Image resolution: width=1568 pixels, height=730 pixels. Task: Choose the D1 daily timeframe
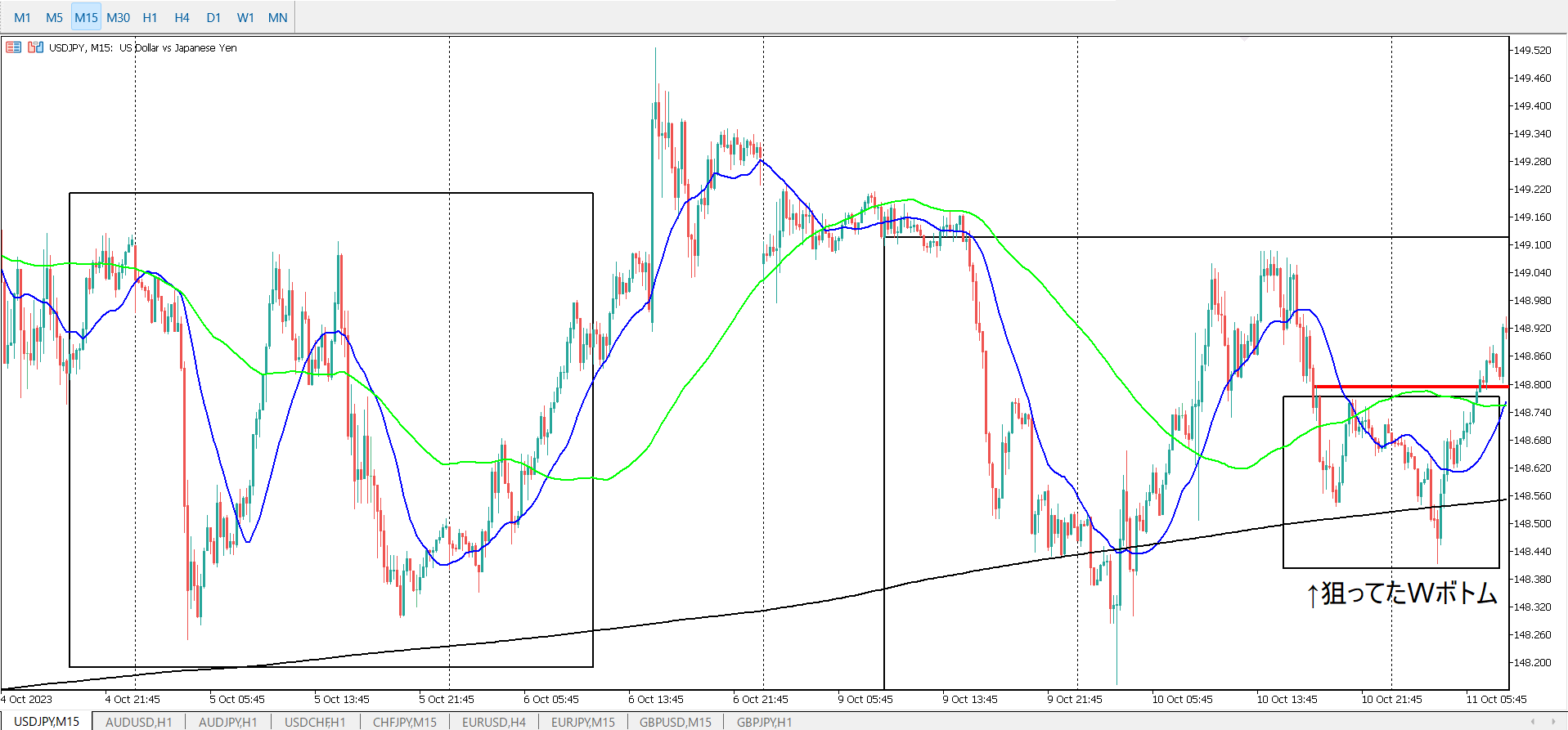(x=213, y=17)
